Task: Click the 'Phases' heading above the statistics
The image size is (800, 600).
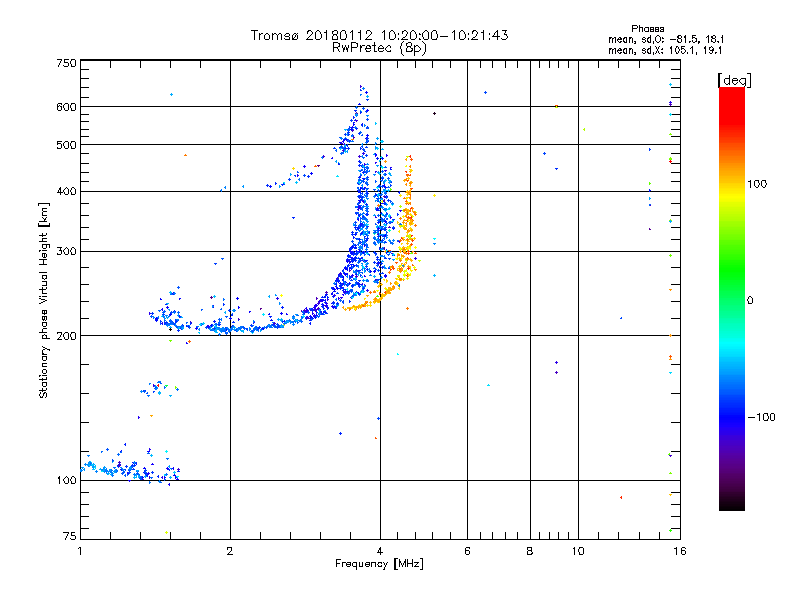Action: 647,29
